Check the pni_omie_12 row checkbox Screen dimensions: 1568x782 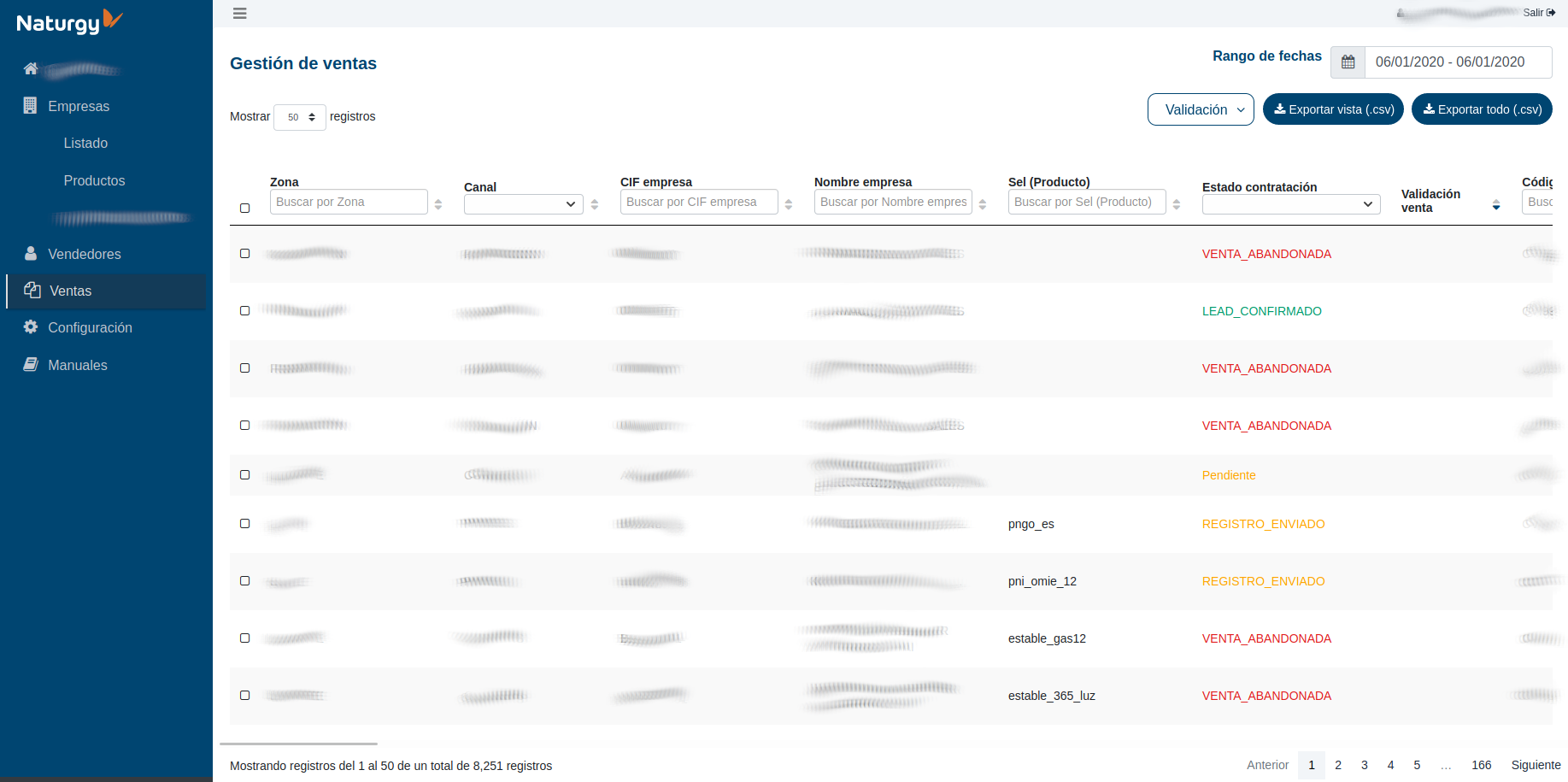click(x=245, y=580)
